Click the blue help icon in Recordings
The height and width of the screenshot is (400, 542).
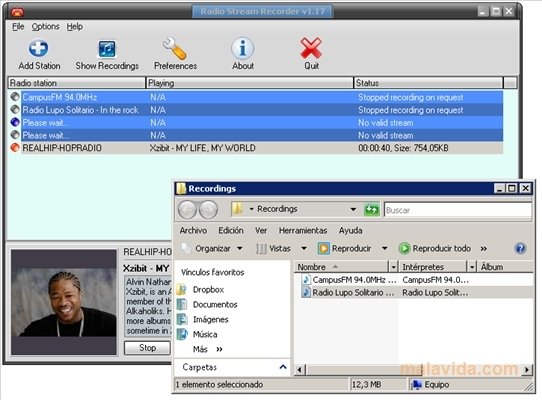tap(520, 248)
